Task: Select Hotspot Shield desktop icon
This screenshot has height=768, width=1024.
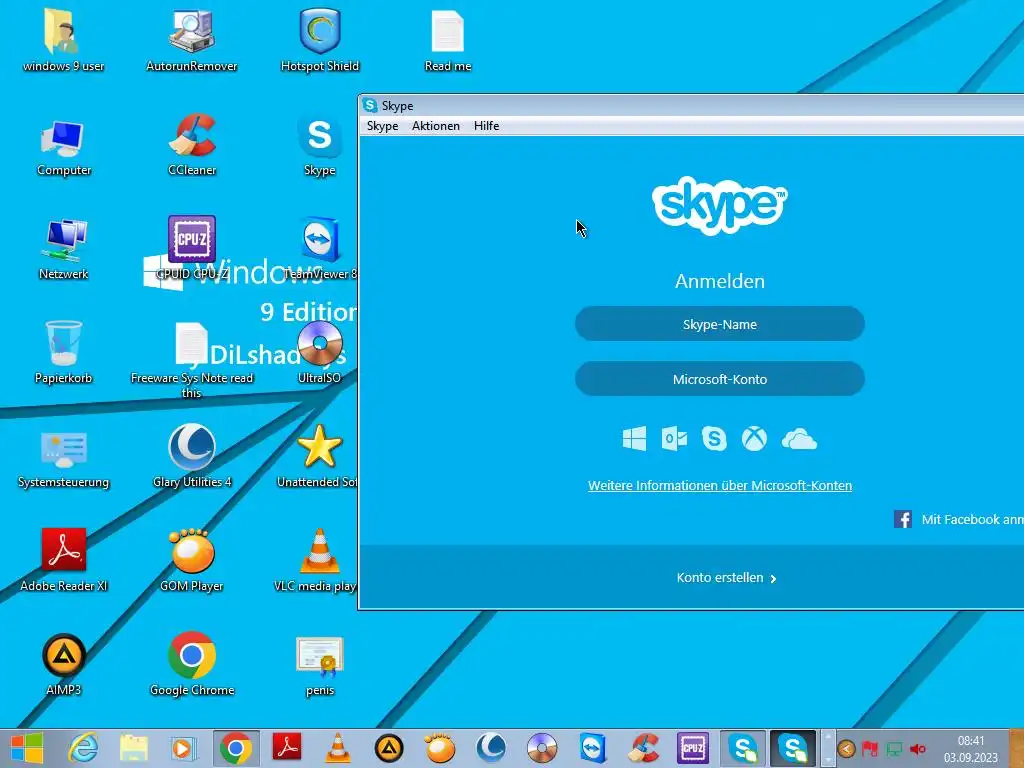Action: click(319, 40)
